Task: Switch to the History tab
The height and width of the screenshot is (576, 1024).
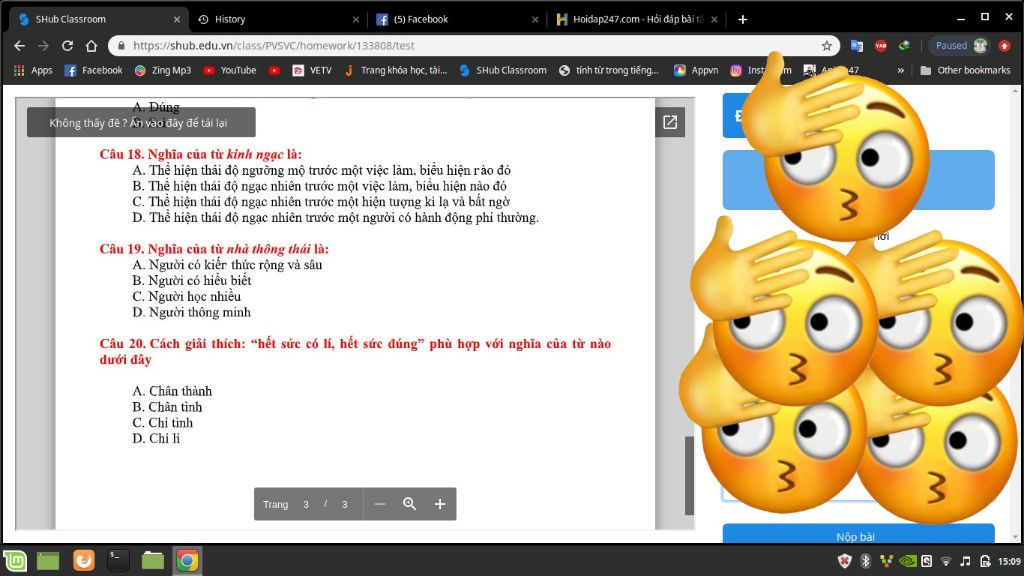Action: click(x=277, y=20)
